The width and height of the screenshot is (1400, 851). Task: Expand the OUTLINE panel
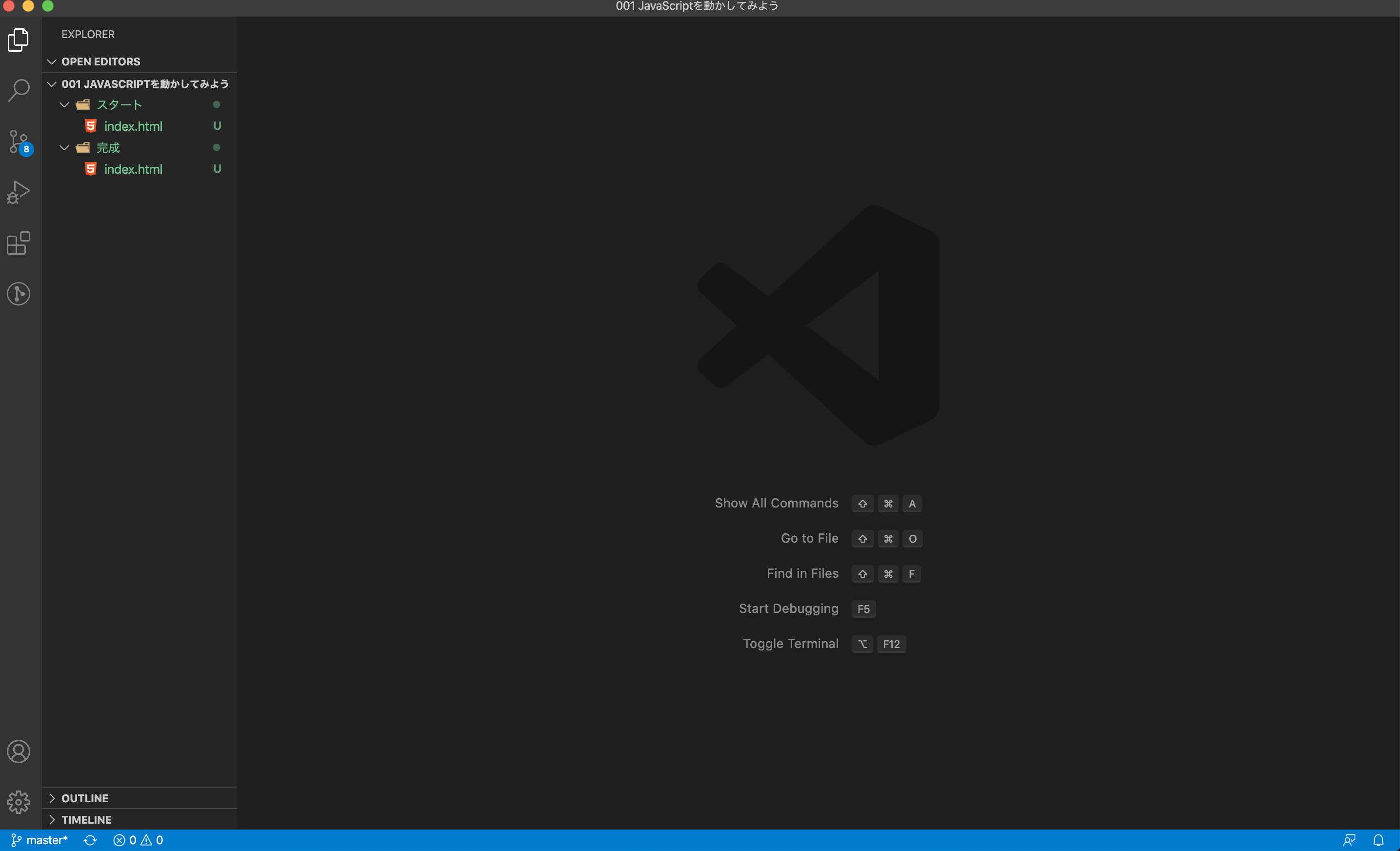point(139,798)
